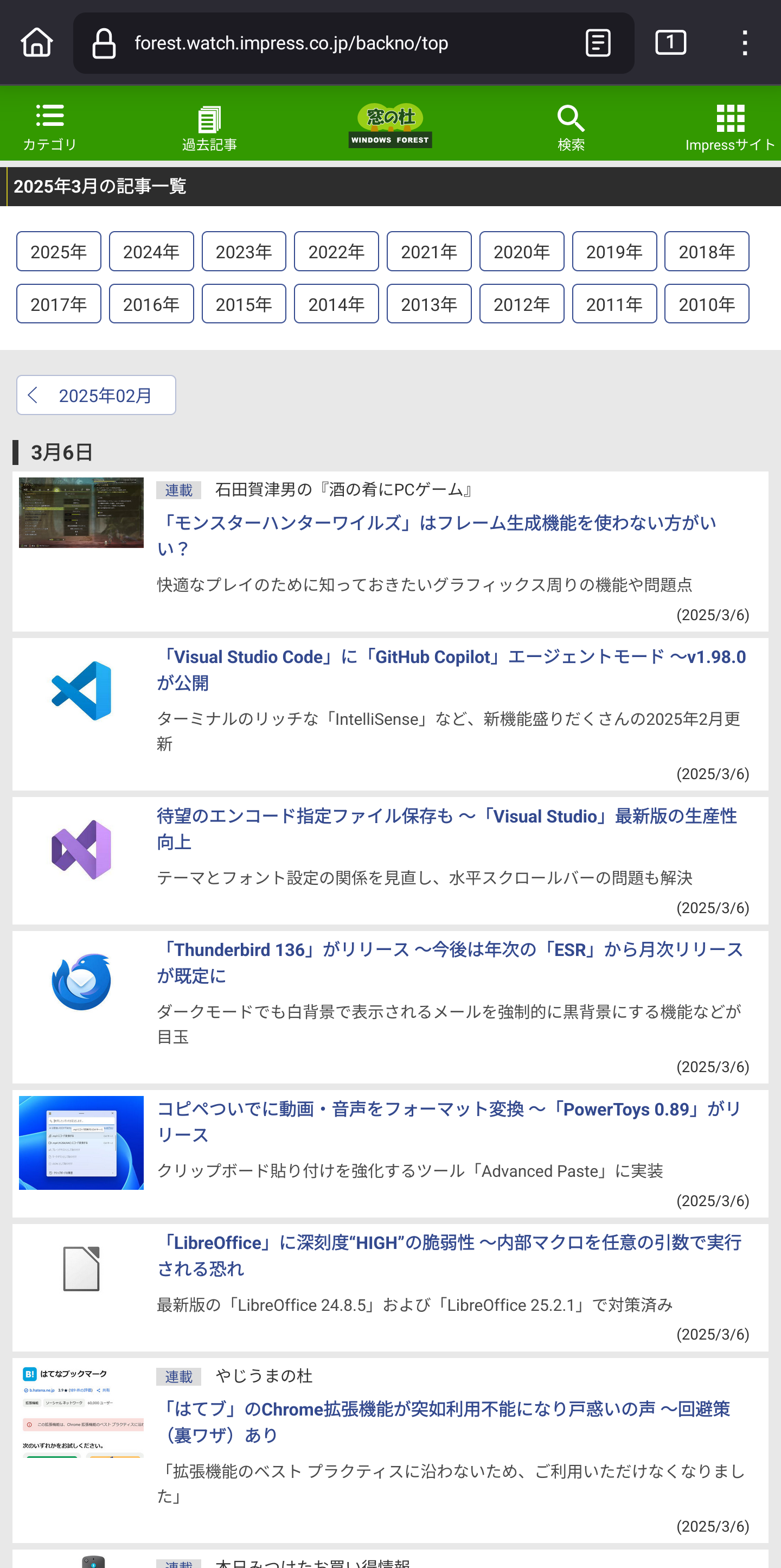Open the はてブ Chrome拡張機能 article
The height and width of the screenshot is (1568, 781).
444,1422
